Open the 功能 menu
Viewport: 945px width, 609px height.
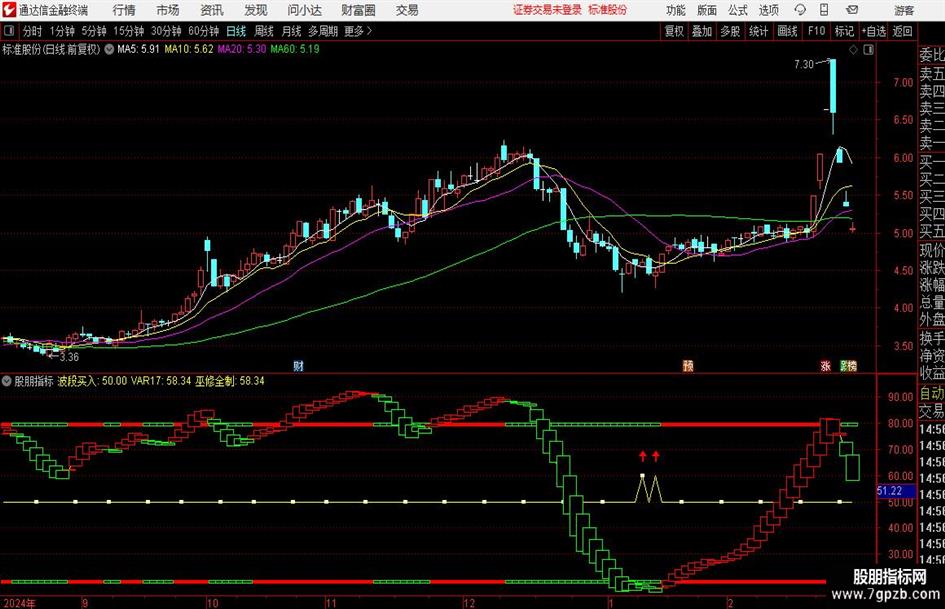point(676,10)
